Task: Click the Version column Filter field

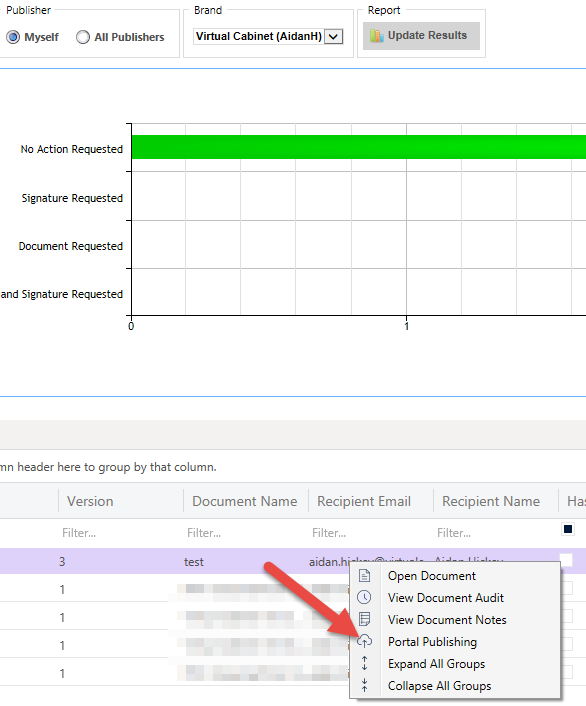Action: tap(120, 533)
